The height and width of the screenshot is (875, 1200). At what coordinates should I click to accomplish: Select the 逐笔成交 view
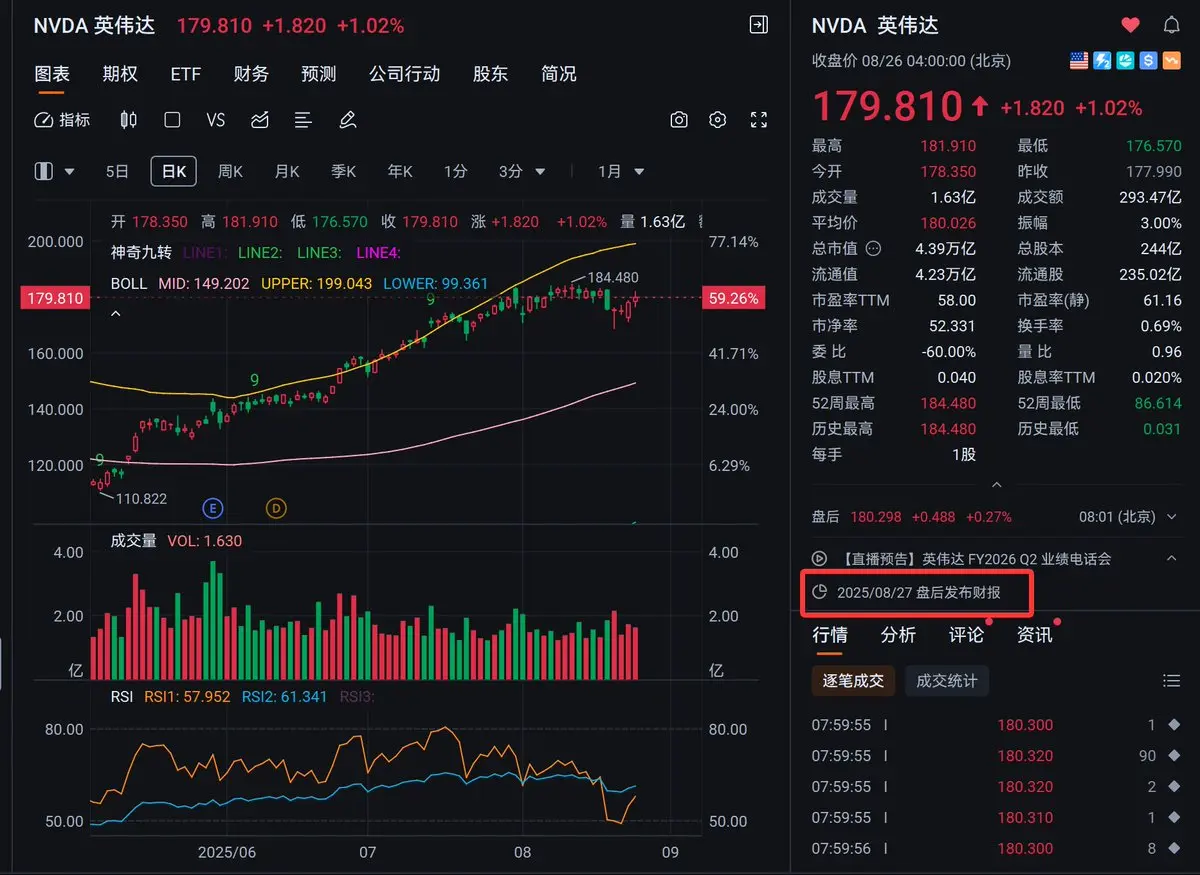853,681
